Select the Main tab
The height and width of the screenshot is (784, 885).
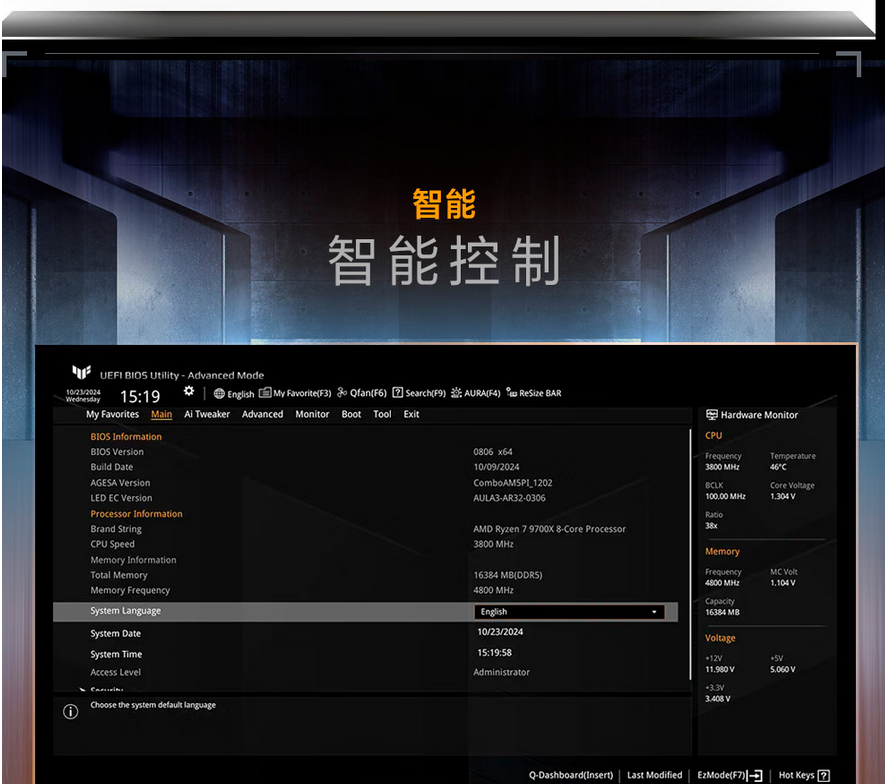(161, 414)
